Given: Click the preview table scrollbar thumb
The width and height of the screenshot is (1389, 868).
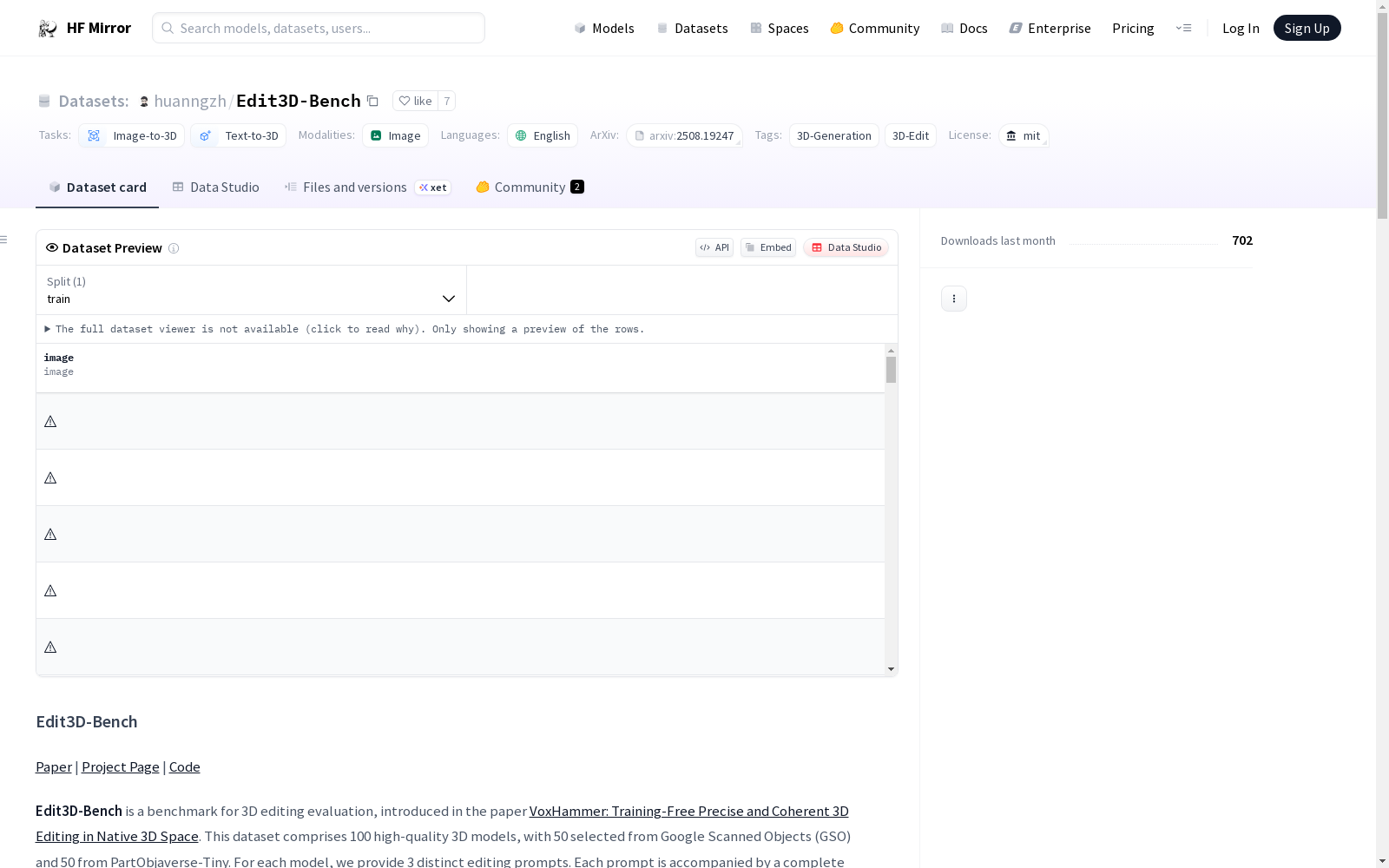Looking at the screenshot, I should point(891,370).
